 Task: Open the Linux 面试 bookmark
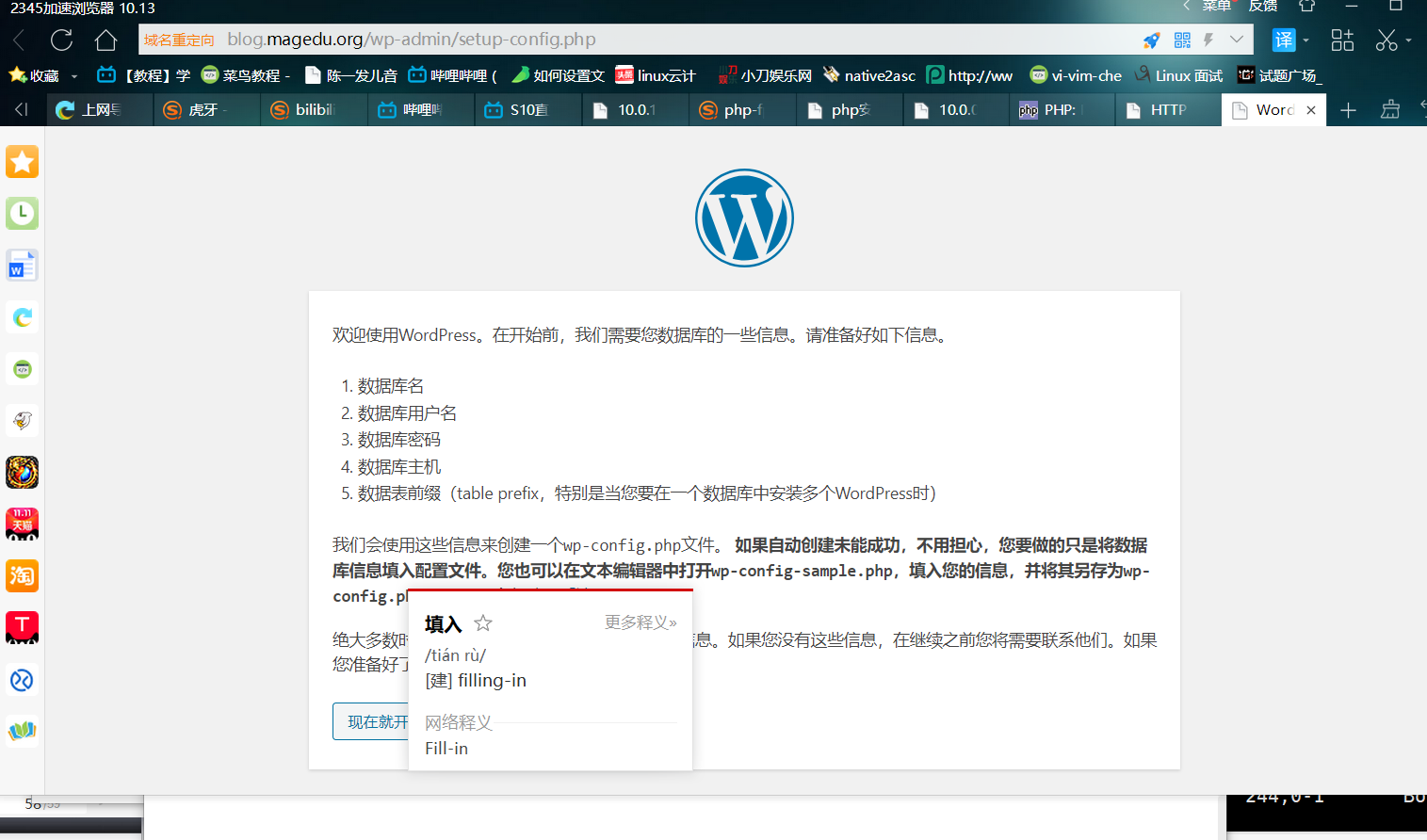[1178, 75]
